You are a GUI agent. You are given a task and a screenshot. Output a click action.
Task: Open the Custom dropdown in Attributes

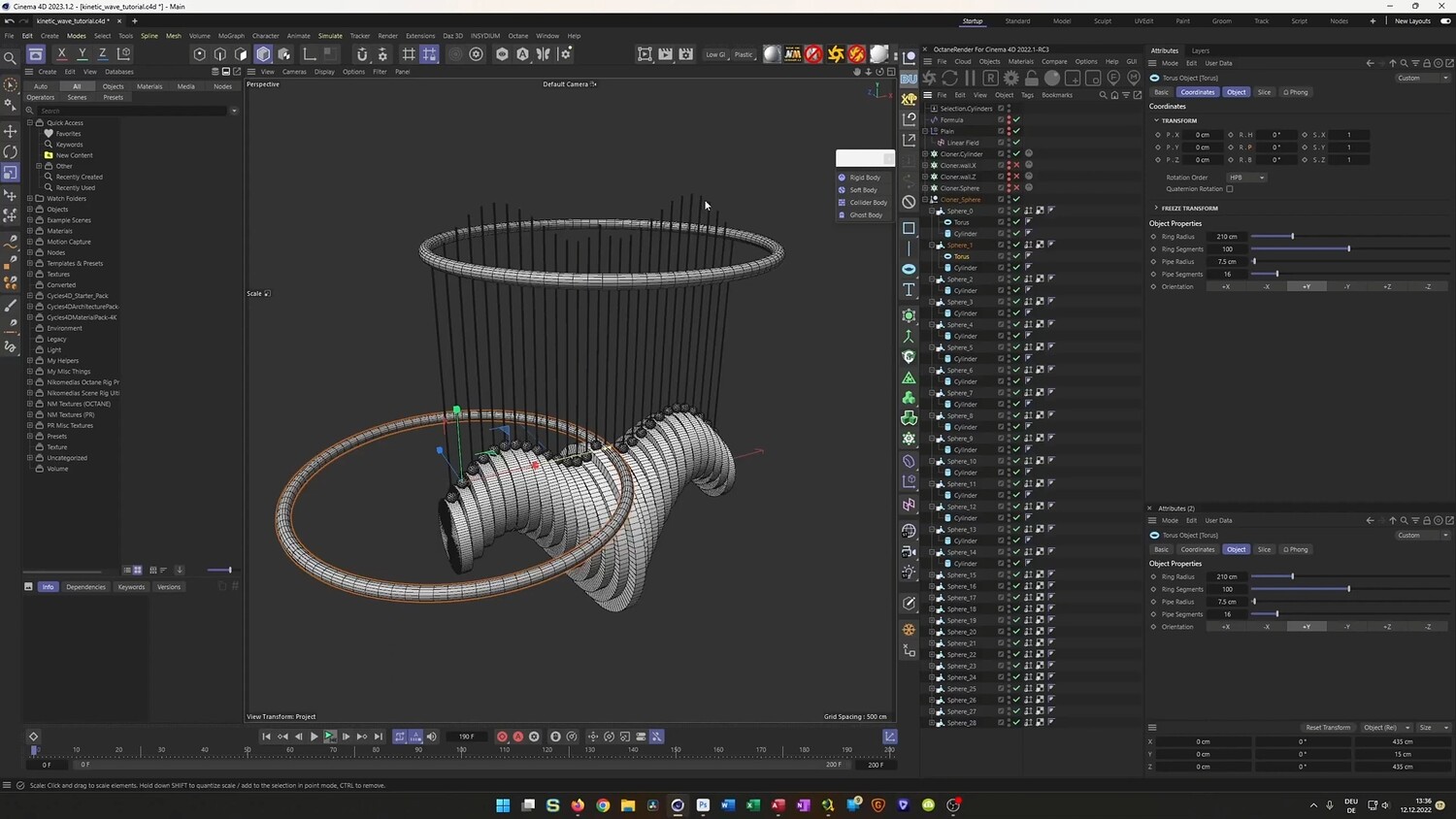point(1422,78)
